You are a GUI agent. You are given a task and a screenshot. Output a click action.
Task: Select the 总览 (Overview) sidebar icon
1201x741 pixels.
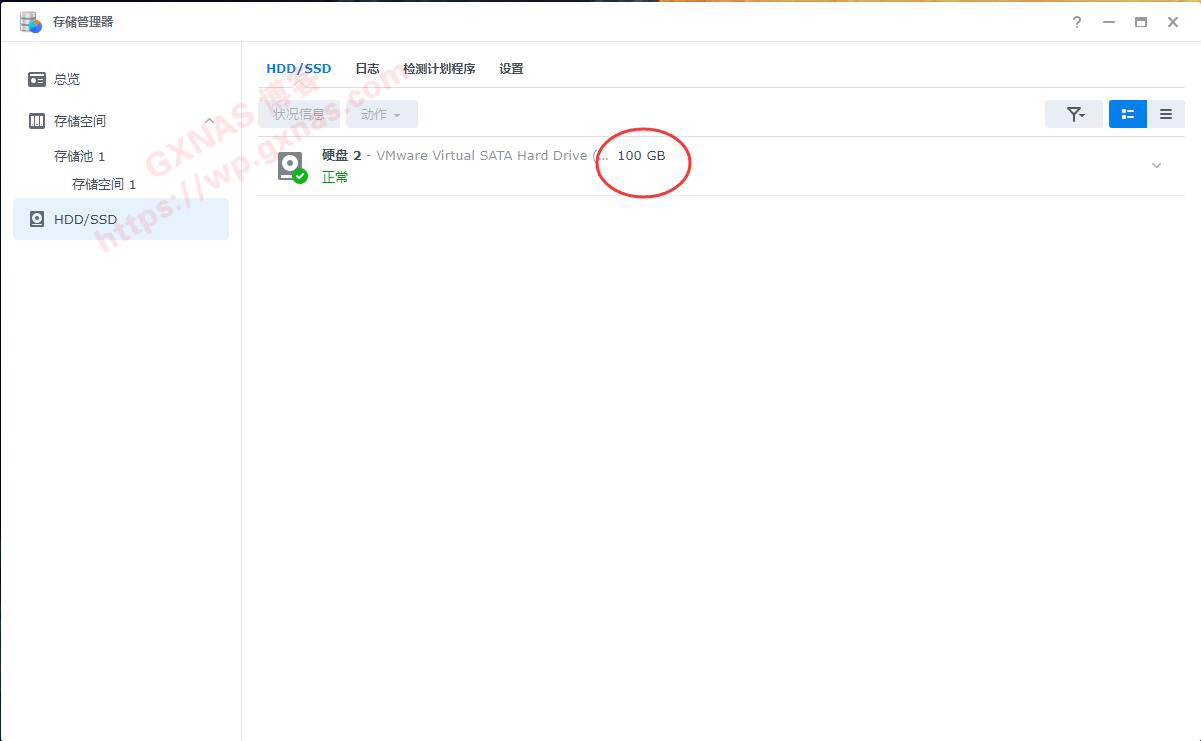pyautogui.click(x=36, y=79)
